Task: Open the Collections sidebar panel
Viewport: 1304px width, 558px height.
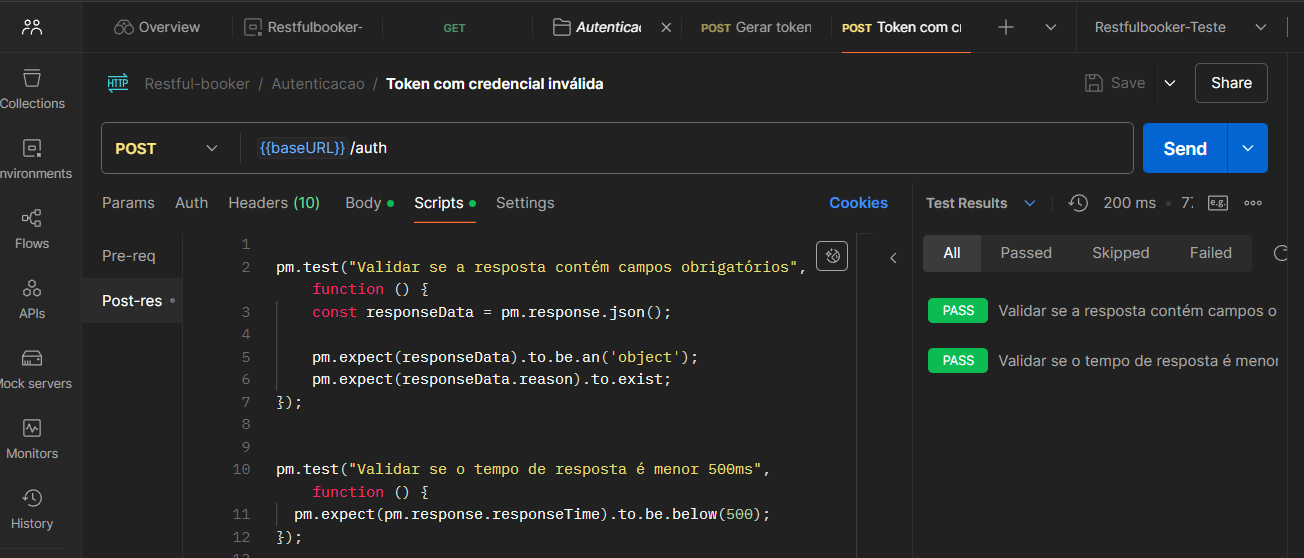Action: (32, 88)
